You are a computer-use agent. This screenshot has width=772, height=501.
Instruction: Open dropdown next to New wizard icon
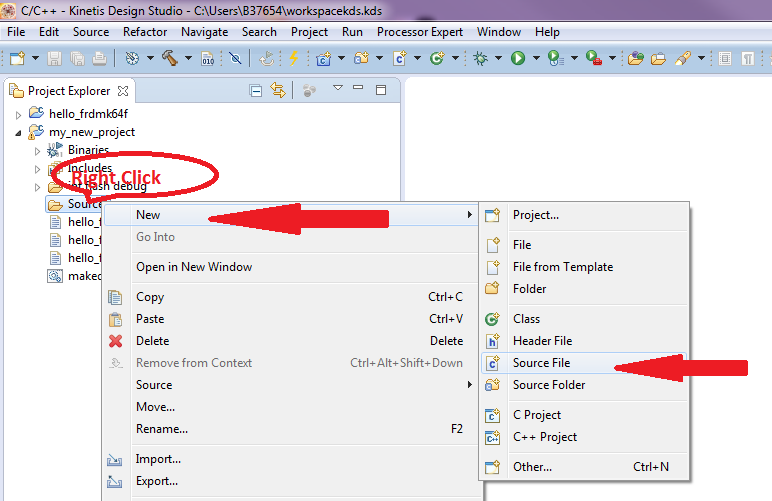[x=35, y=59]
